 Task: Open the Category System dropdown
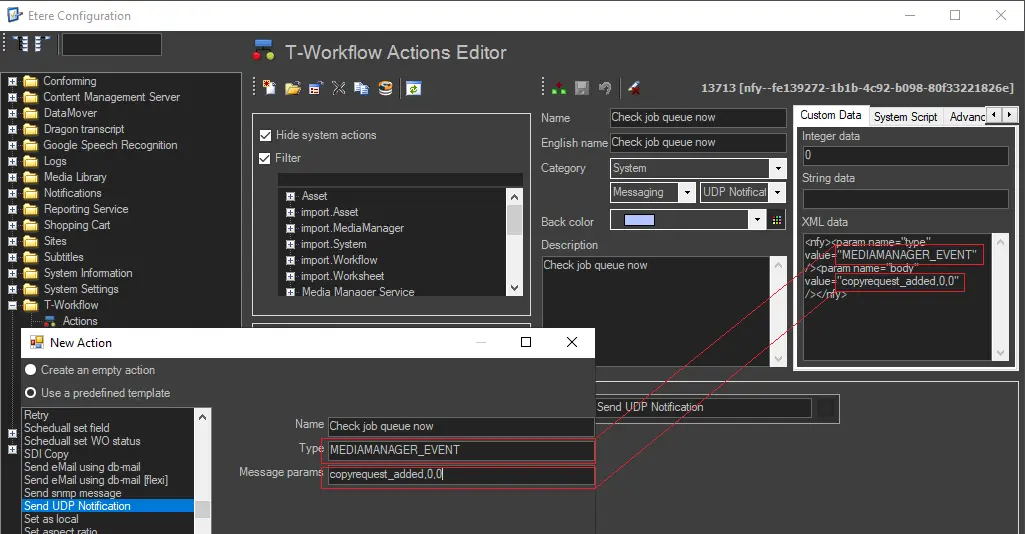(x=777, y=168)
